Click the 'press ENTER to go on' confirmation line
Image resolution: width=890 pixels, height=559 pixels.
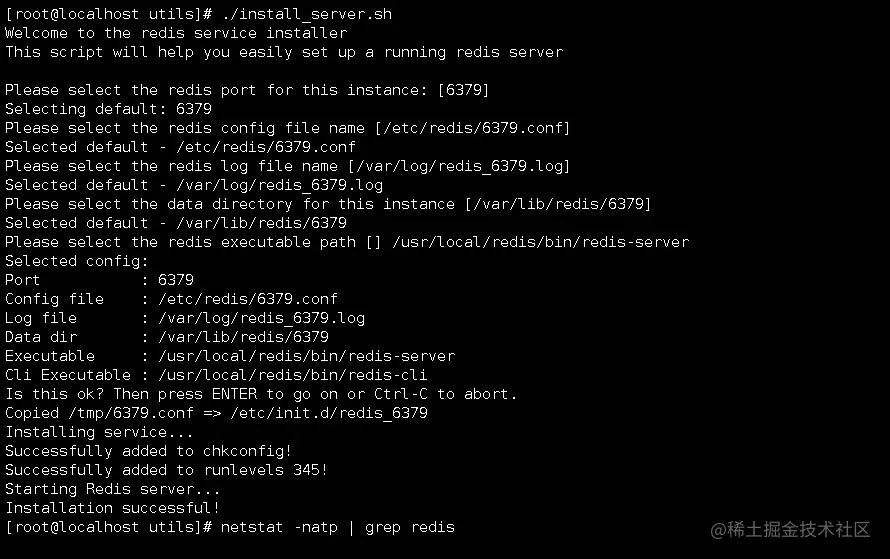261,394
